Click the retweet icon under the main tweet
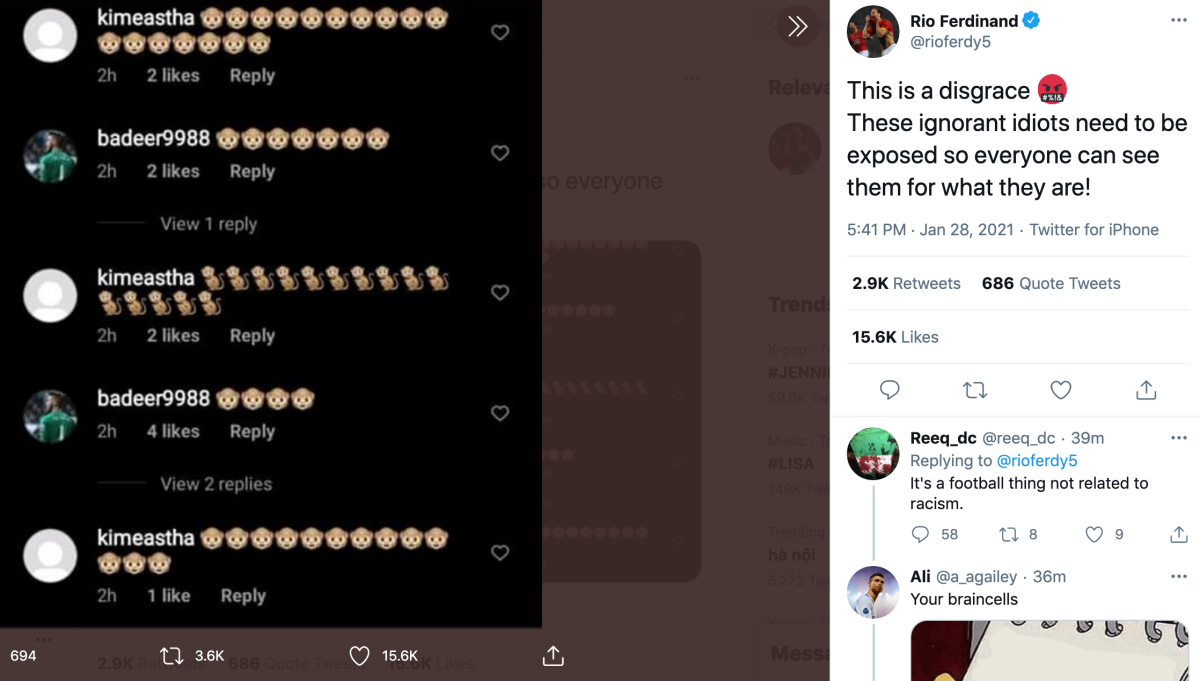The image size is (1200, 681). coord(975,390)
